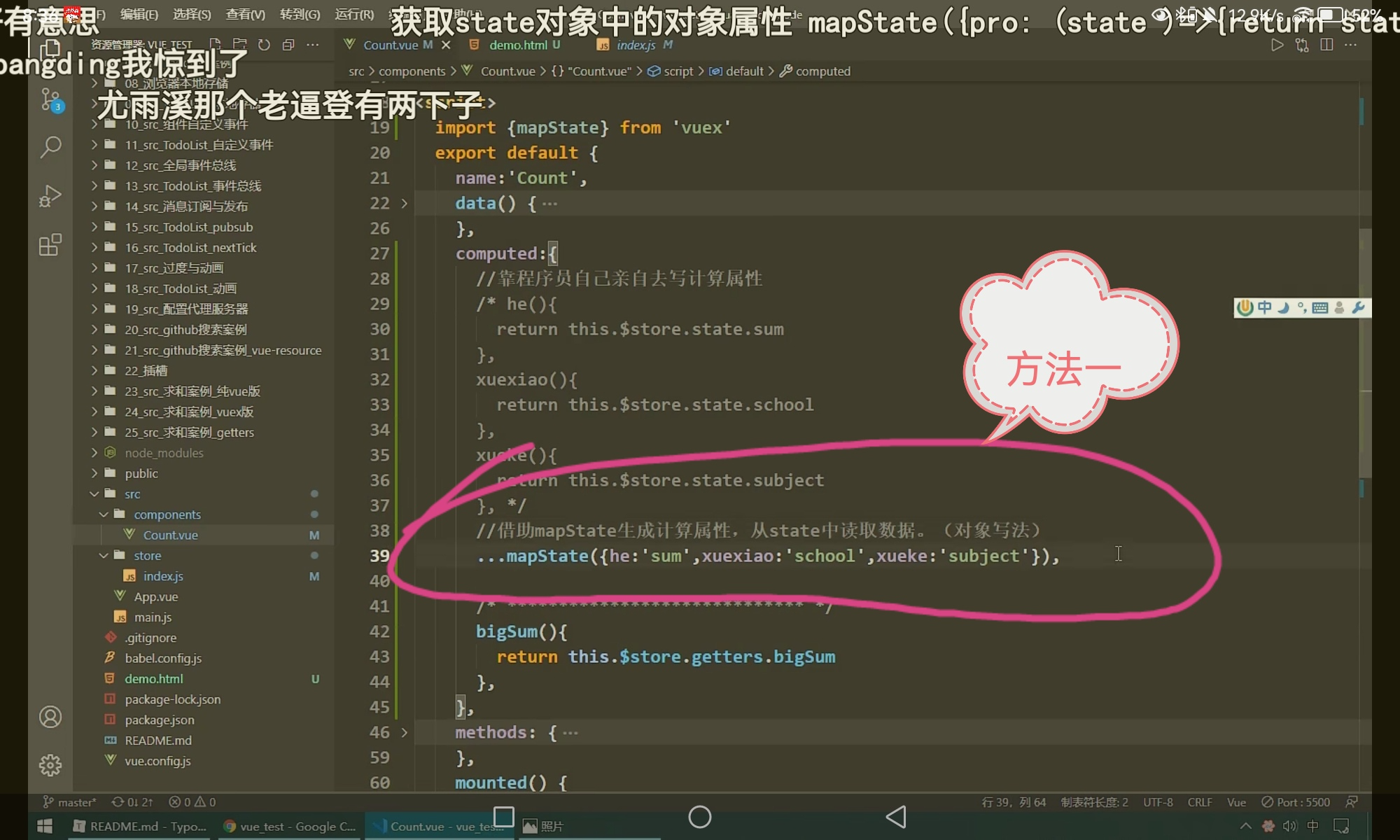Expand folded methods block on line 46
The height and width of the screenshot is (840, 1400).
[404, 733]
